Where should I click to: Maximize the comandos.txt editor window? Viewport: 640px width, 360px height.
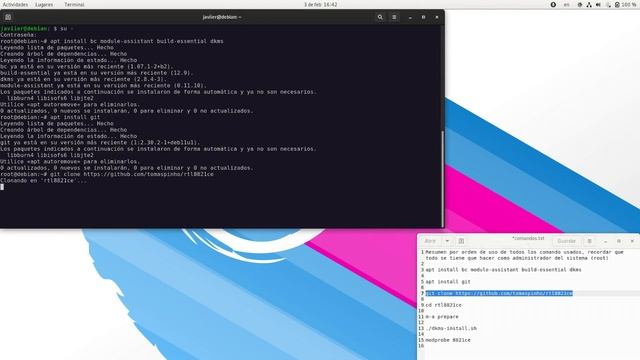click(619, 241)
